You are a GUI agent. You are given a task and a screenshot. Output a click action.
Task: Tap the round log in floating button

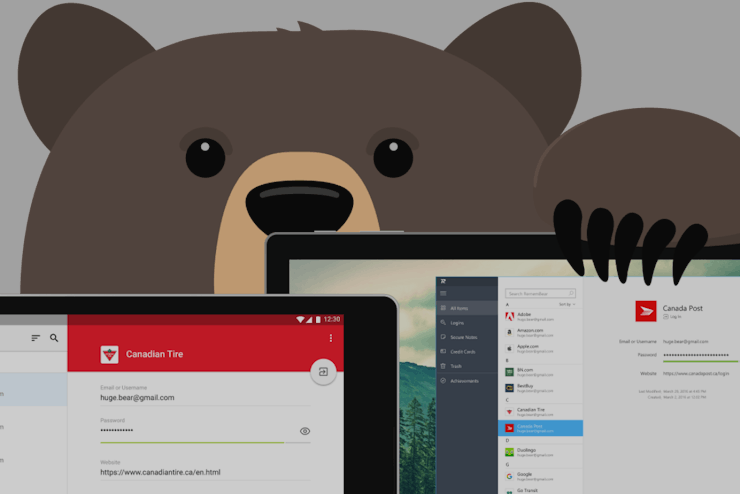click(323, 372)
